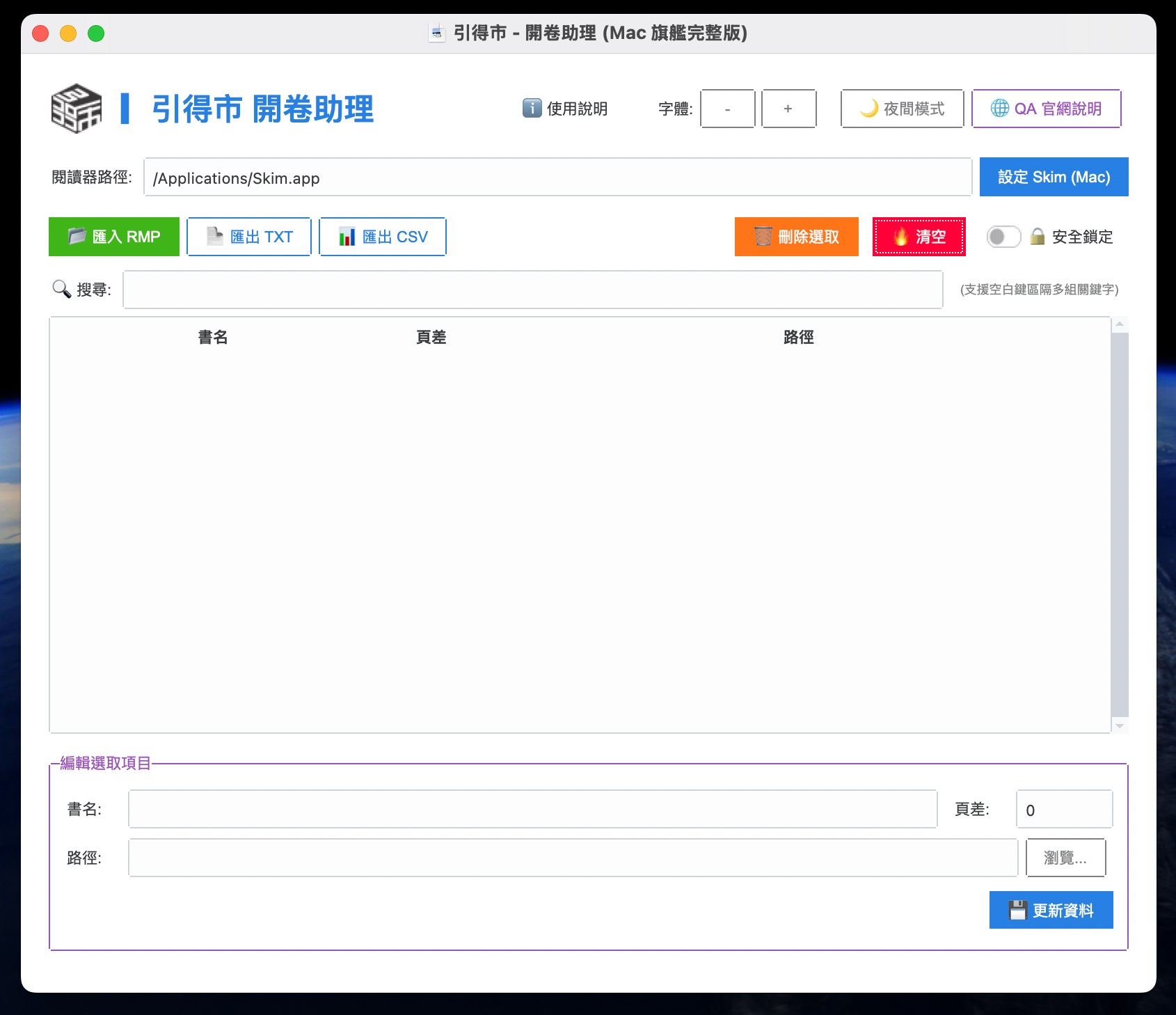
Task: Increase font size with plus button
Action: click(788, 109)
